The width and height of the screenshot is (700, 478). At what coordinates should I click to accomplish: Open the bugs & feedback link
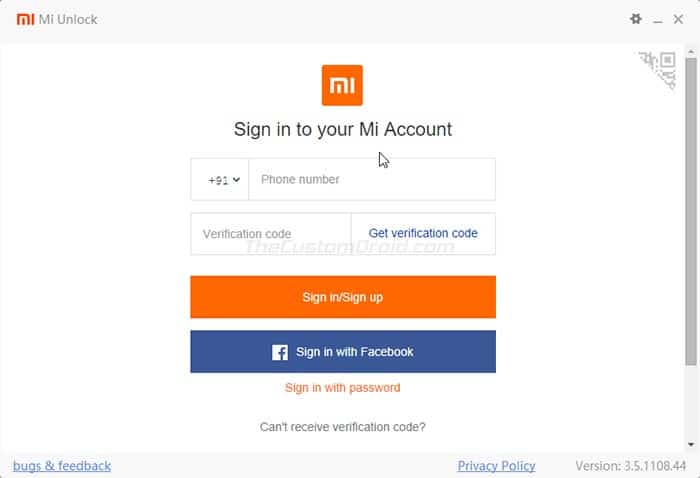coord(62,466)
